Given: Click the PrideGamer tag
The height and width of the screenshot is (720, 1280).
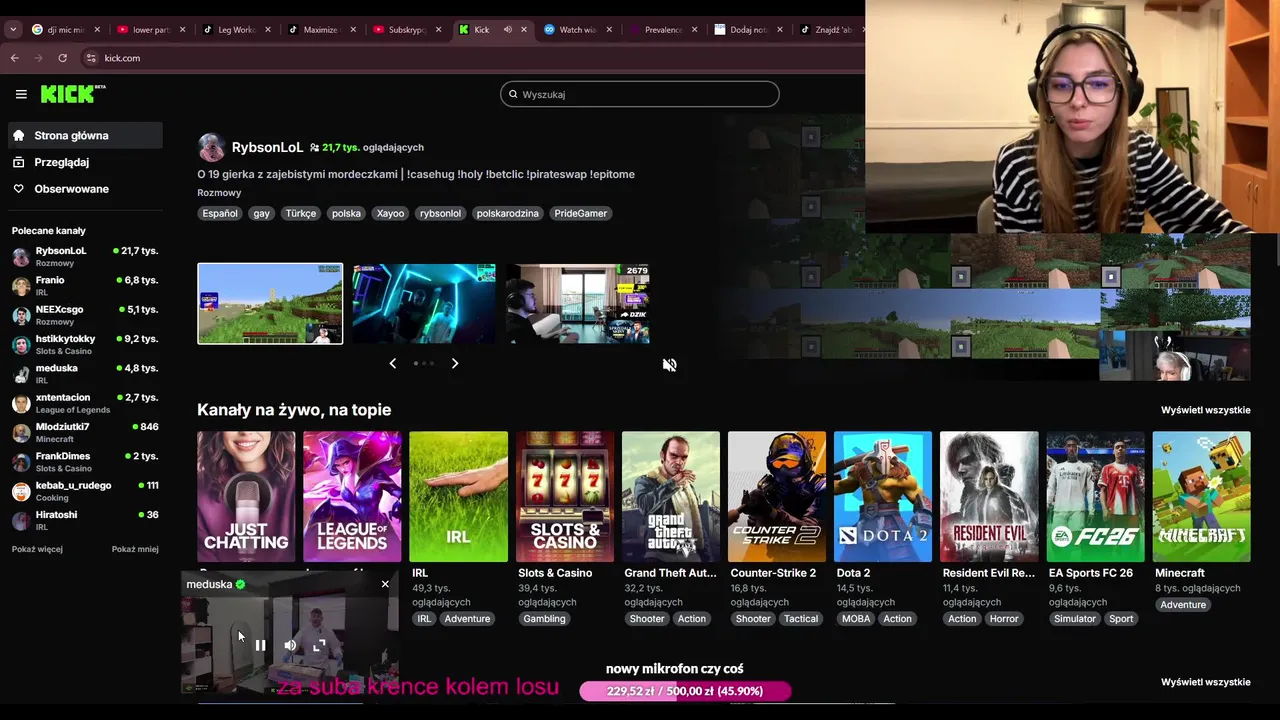Looking at the screenshot, I should (581, 213).
